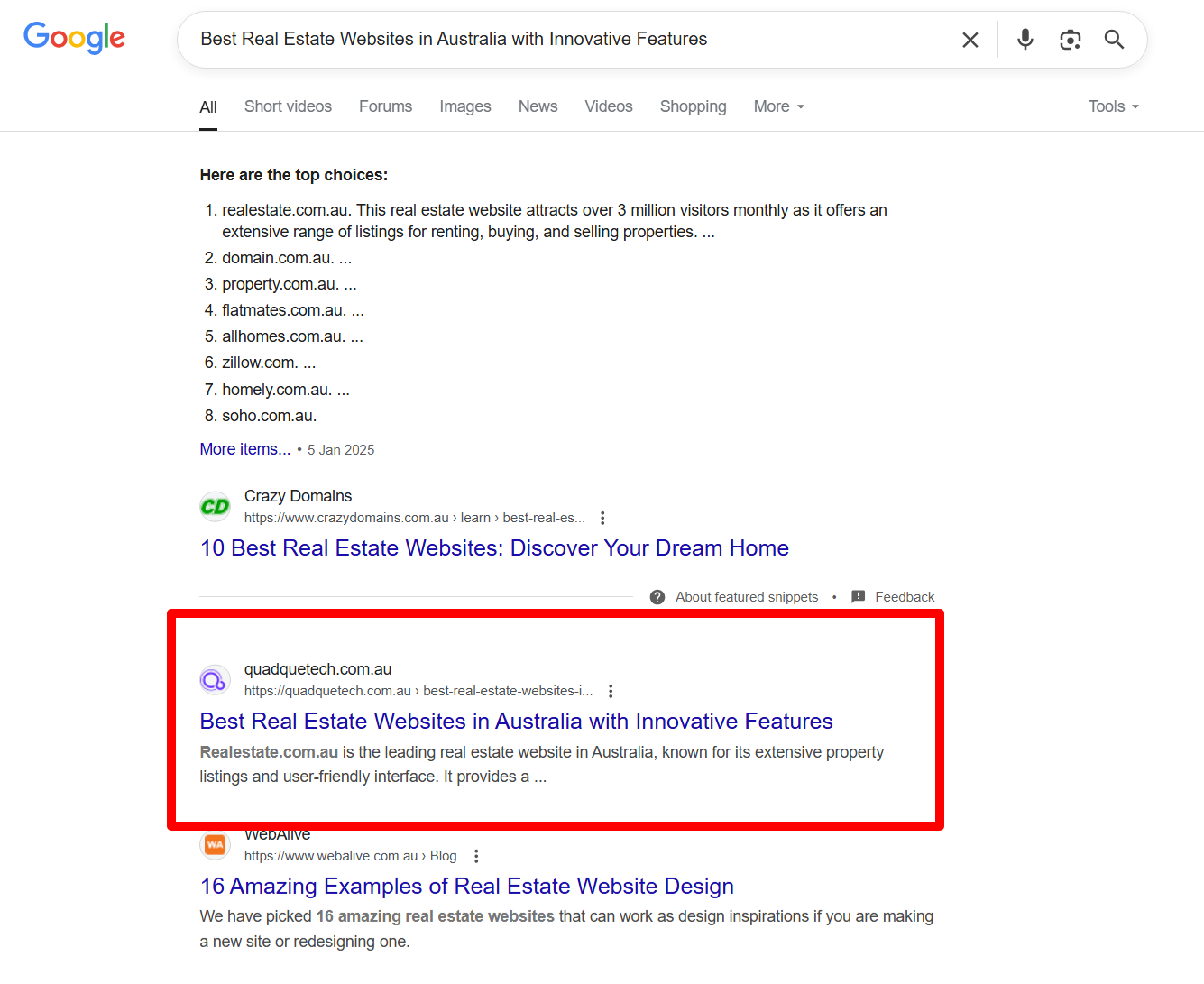
Task: Start voice search with microphone icon
Action: [x=1025, y=40]
